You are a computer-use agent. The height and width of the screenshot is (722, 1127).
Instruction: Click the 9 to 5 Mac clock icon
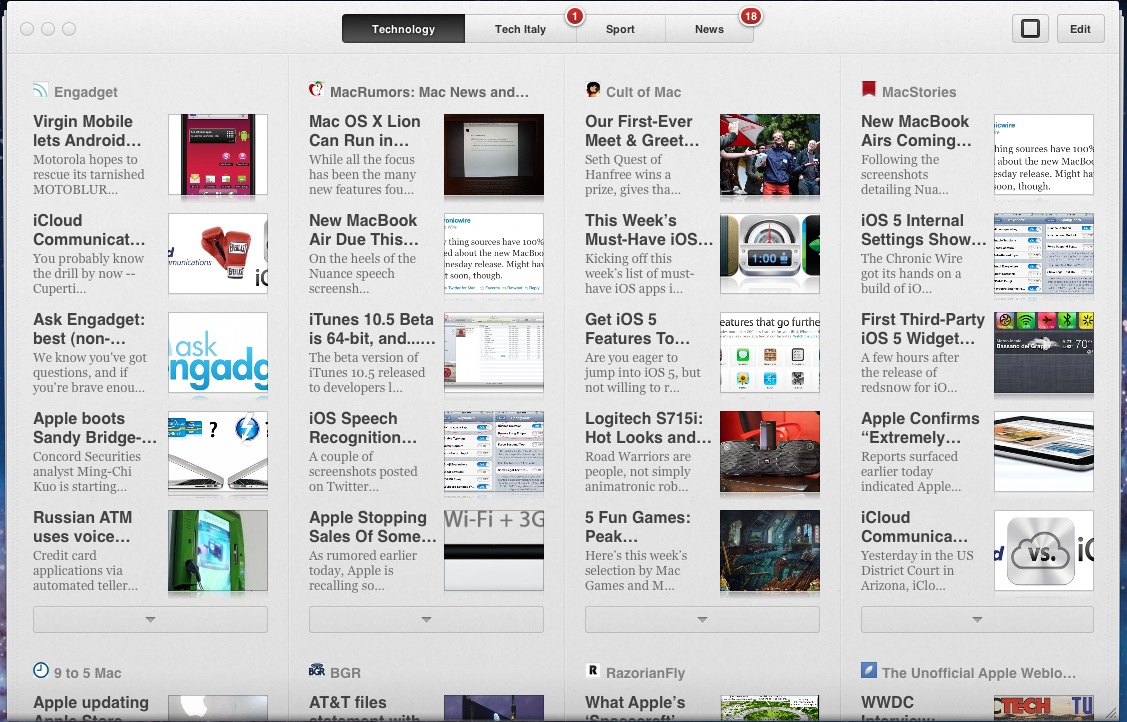click(x=41, y=670)
